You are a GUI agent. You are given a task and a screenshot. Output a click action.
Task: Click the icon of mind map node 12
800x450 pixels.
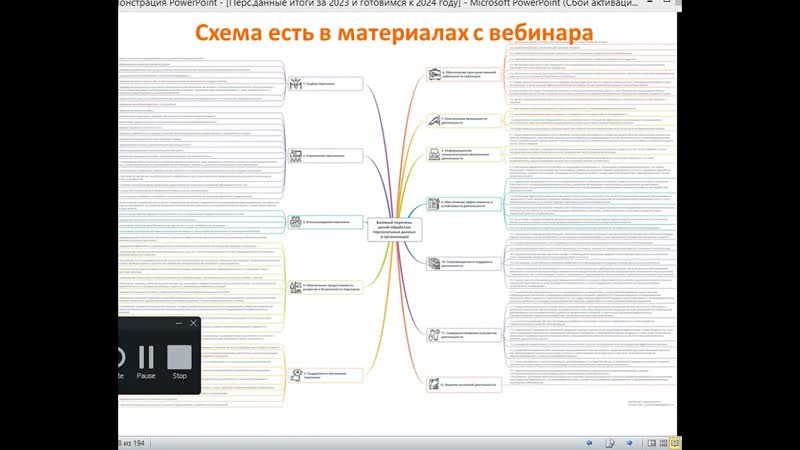click(x=434, y=384)
